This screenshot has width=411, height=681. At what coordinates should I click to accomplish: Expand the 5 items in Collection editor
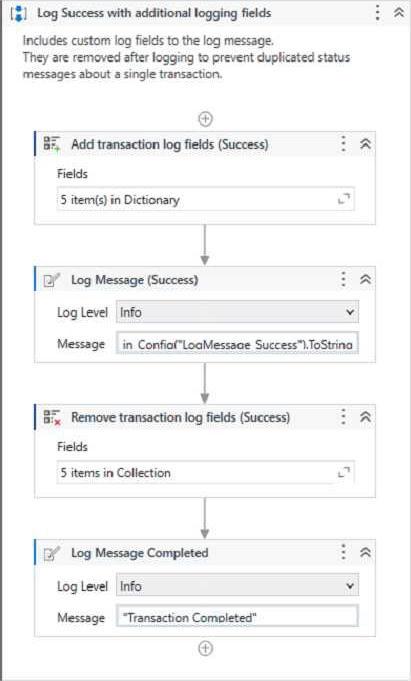(x=344, y=472)
